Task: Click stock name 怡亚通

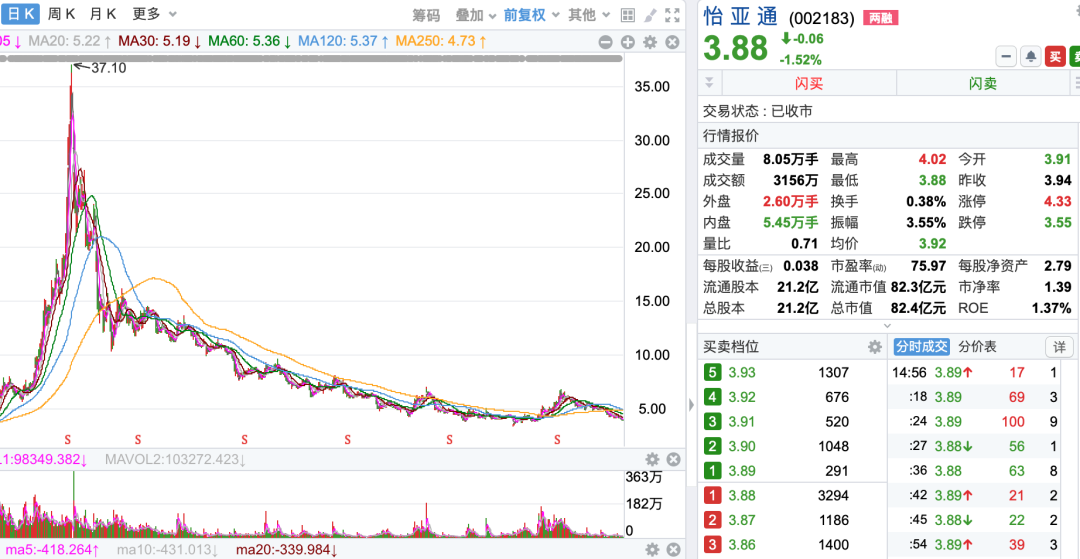Action: point(740,17)
